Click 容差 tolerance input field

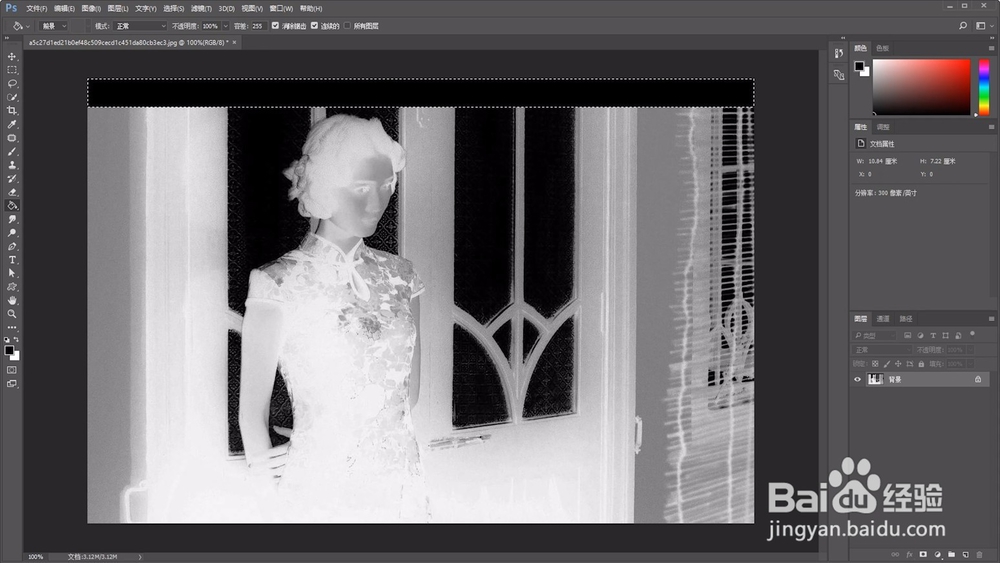(x=258, y=26)
